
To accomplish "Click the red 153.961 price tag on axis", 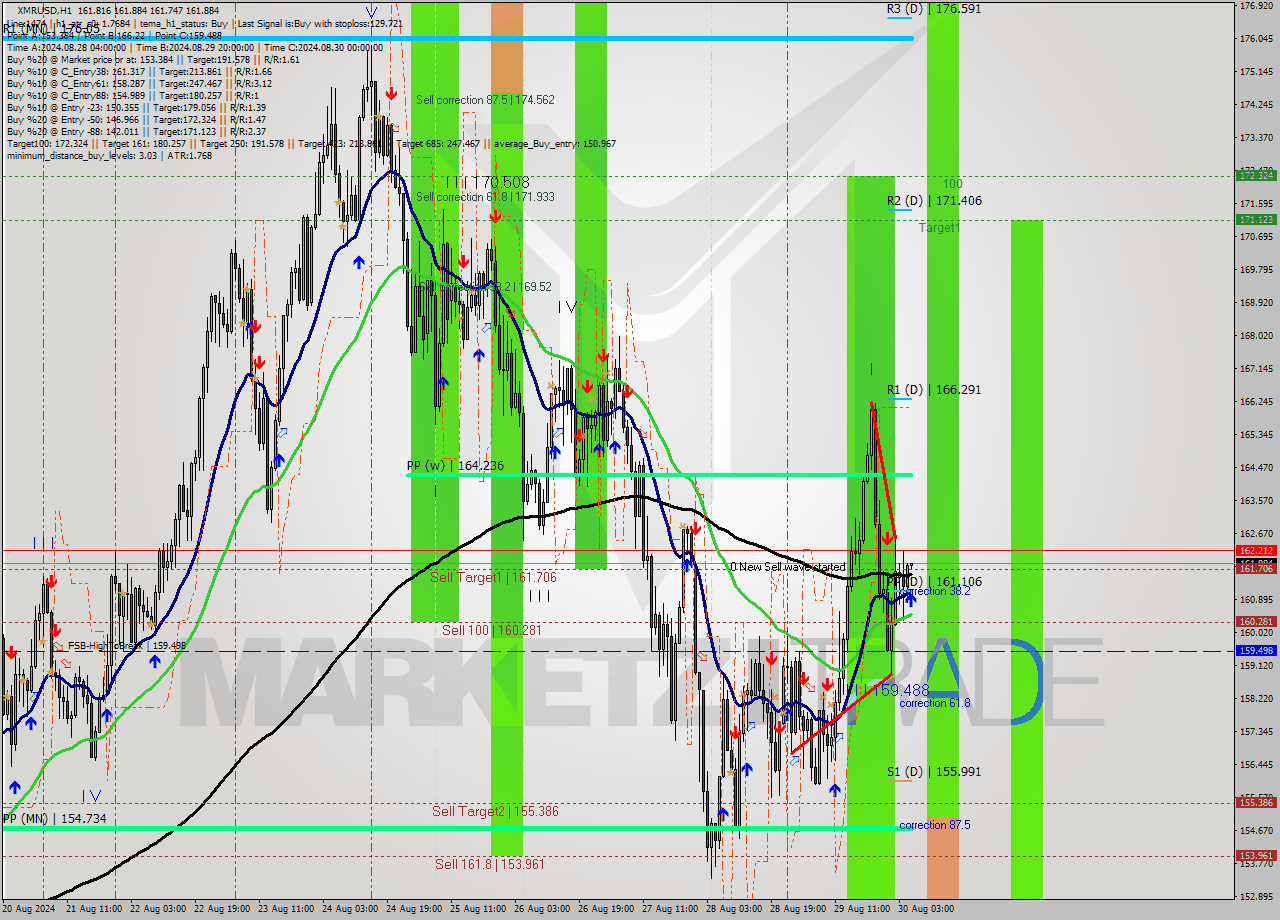I will (x=1256, y=855).
